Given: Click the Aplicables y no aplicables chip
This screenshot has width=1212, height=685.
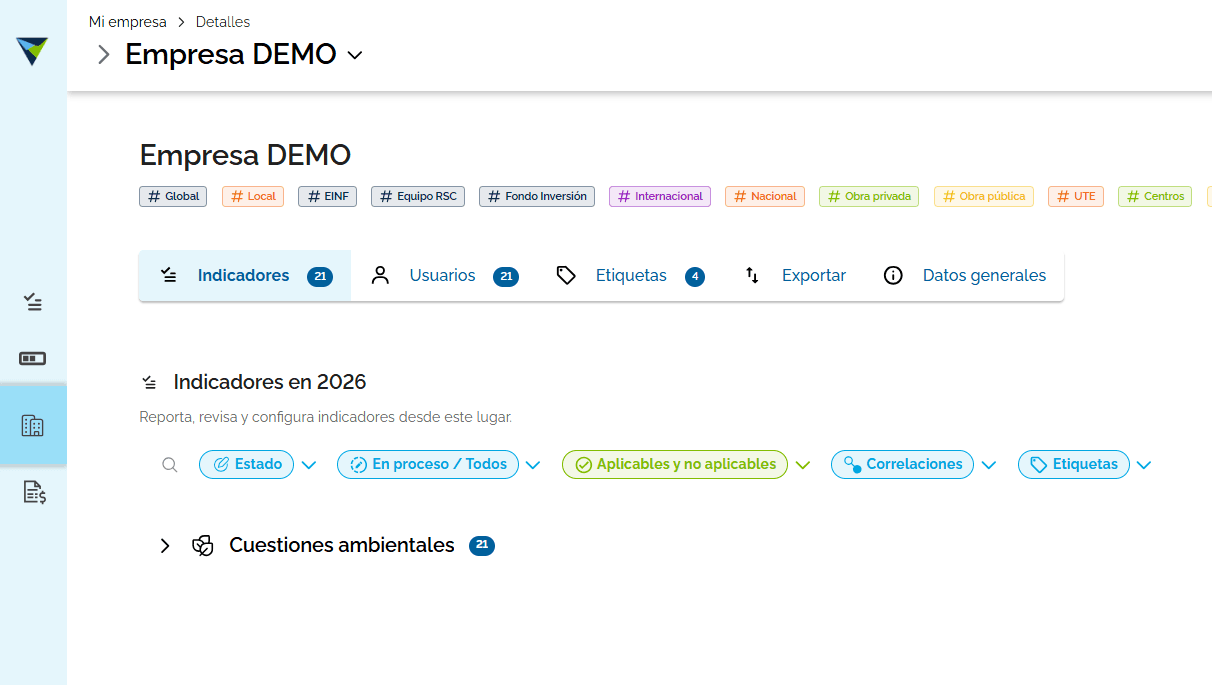Looking at the screenshot, I should point(675,464).
